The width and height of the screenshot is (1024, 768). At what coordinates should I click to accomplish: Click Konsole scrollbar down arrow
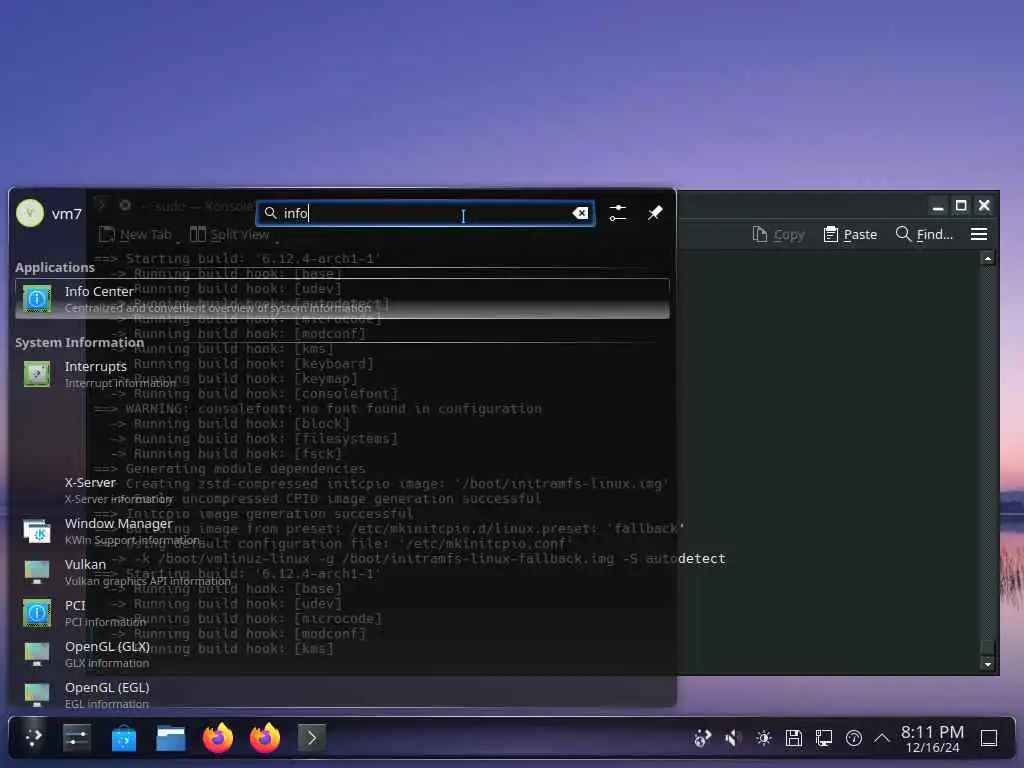pos(987,664)
